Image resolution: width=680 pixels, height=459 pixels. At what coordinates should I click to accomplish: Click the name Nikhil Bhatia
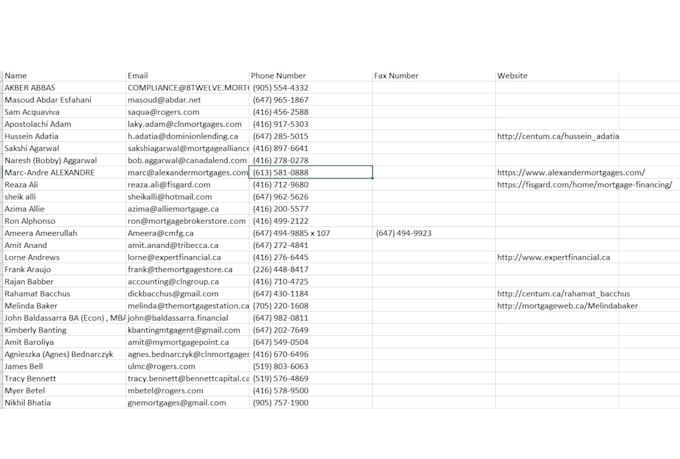(x=28, y=403)
